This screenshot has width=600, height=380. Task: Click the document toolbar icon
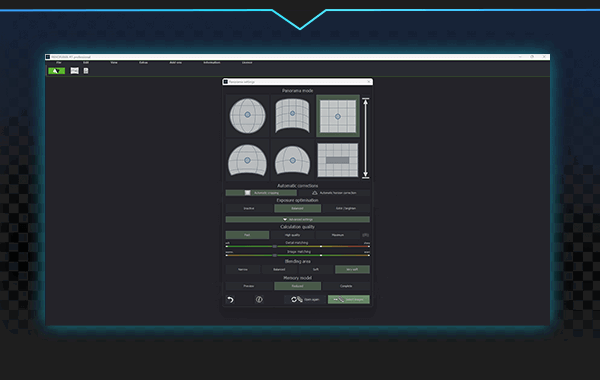pyautogui.click(x=86, y=71)
